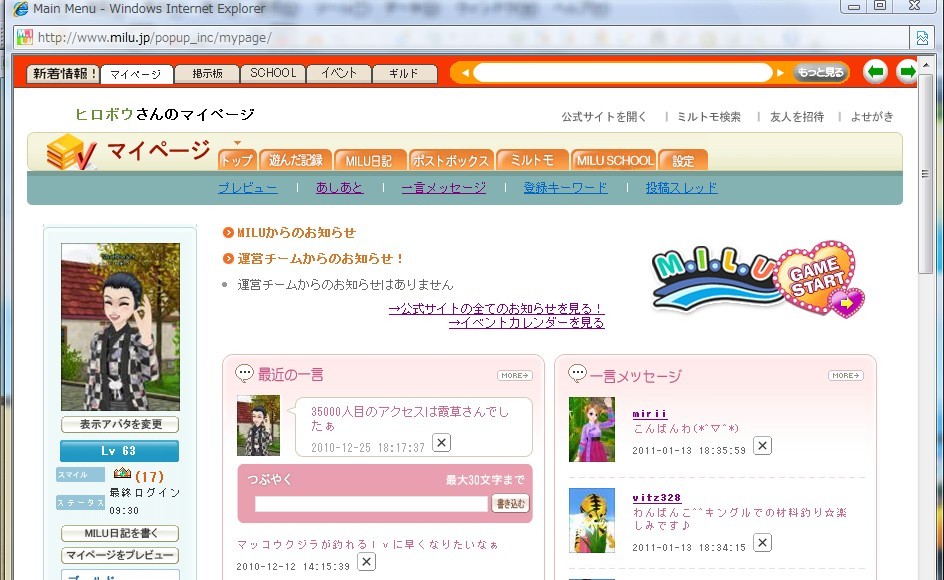Click mirii's avatar thumbnail

[591, 429]
